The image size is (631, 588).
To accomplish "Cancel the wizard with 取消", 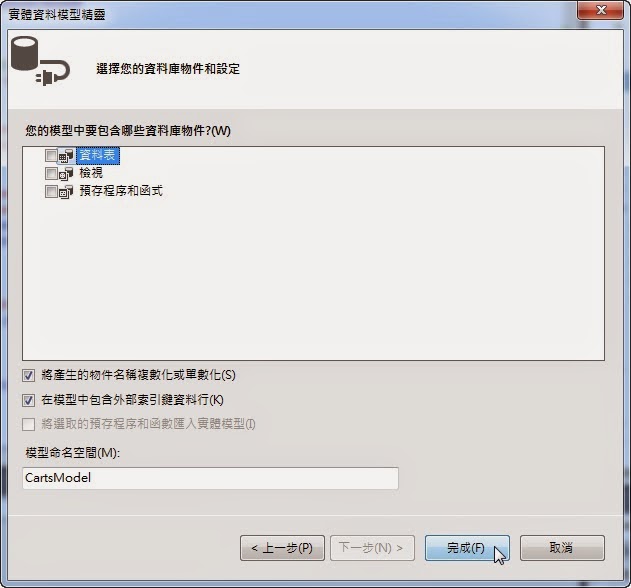I will click(562, 548).
